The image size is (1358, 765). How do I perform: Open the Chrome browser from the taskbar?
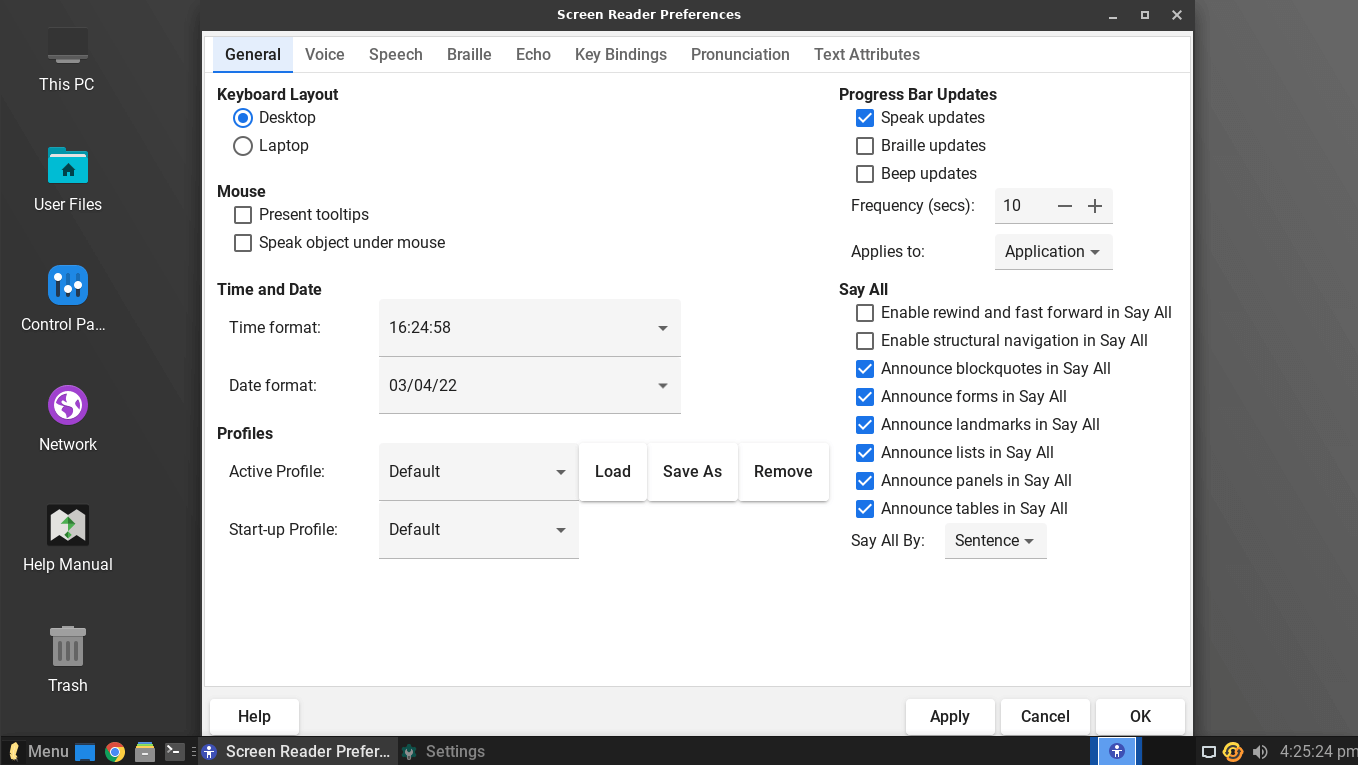[115, 752]
